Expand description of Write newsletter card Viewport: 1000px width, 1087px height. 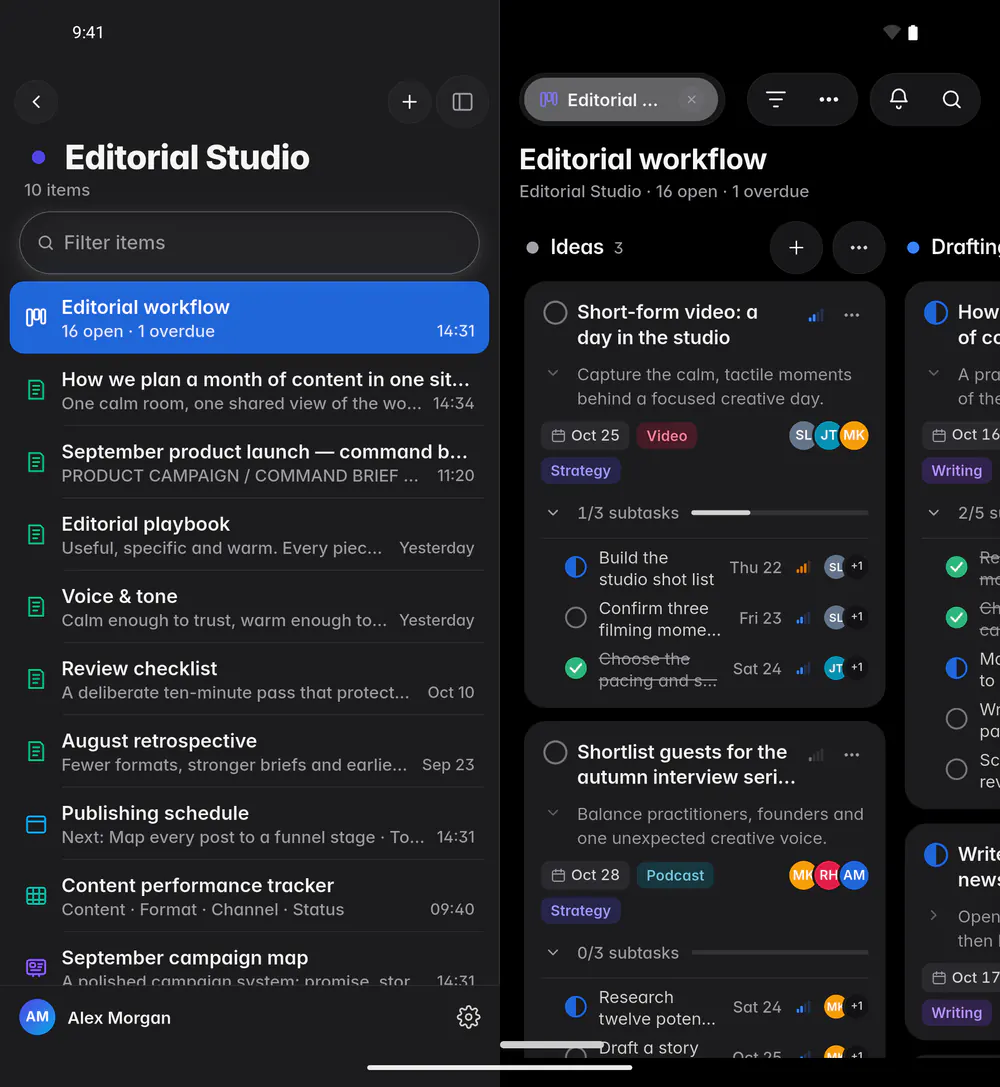[934, 916]
